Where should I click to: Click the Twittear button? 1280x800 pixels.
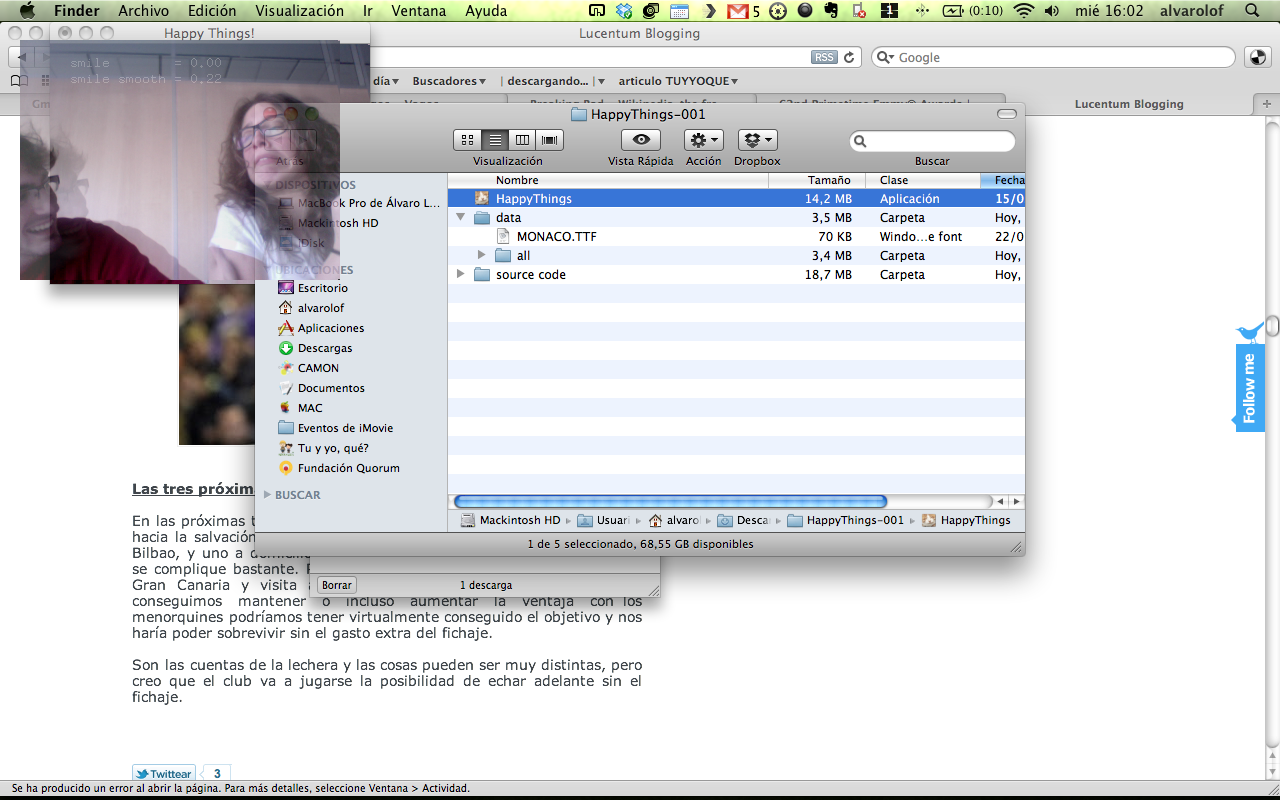(164, 774)
